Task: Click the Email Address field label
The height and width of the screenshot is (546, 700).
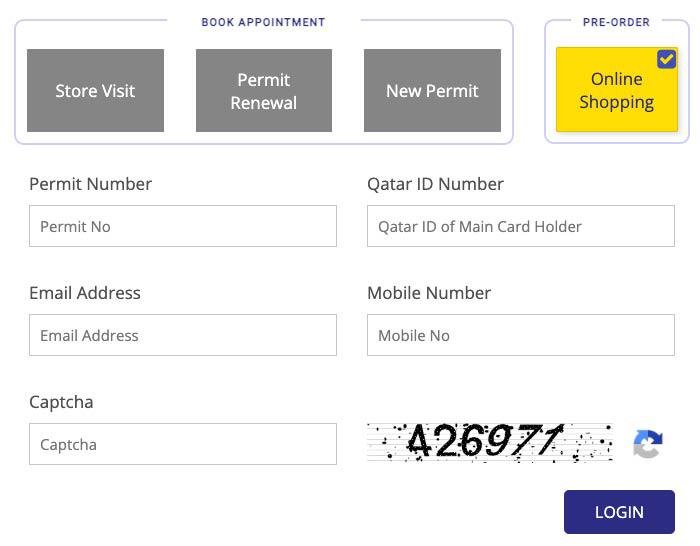Action: pyautogui.click(x=85, y=293)
